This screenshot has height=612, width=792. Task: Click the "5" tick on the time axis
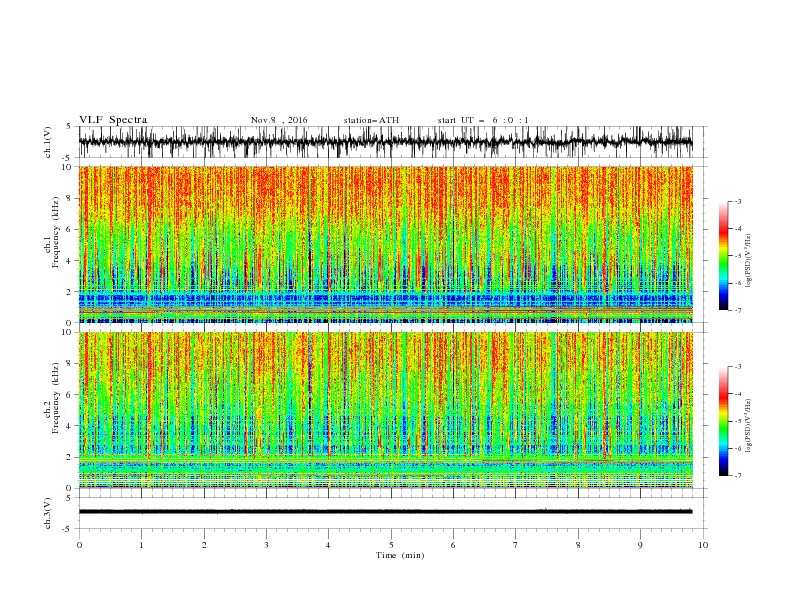coord(391,545)
